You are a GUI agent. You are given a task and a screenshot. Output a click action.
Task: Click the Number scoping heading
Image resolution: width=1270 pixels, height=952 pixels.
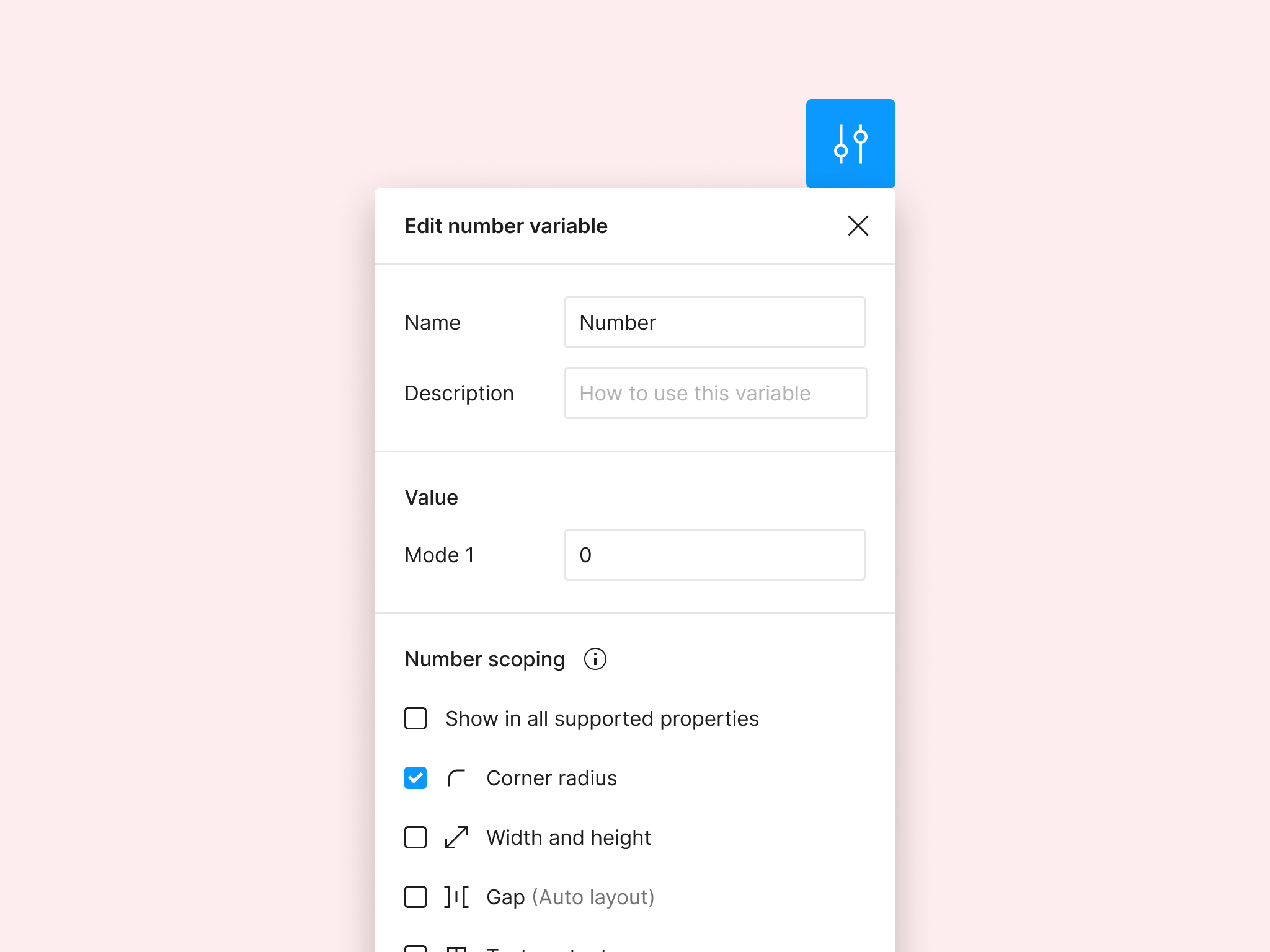(485, 659)
